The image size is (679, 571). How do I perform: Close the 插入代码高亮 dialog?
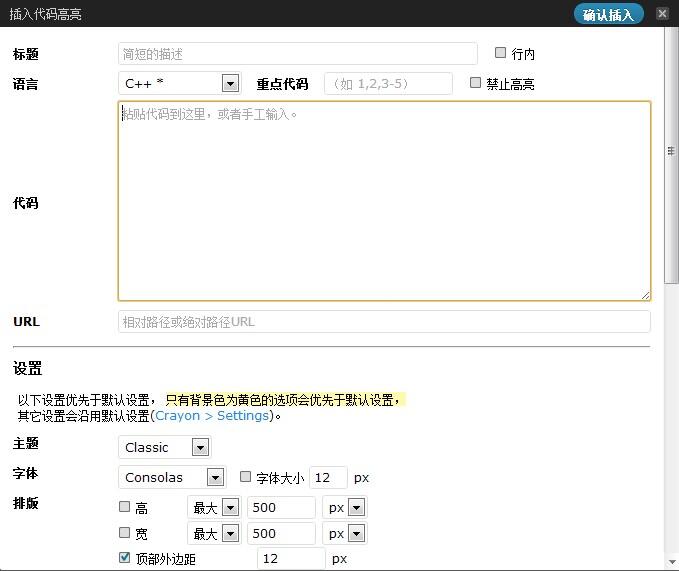(x=662, y=14)
